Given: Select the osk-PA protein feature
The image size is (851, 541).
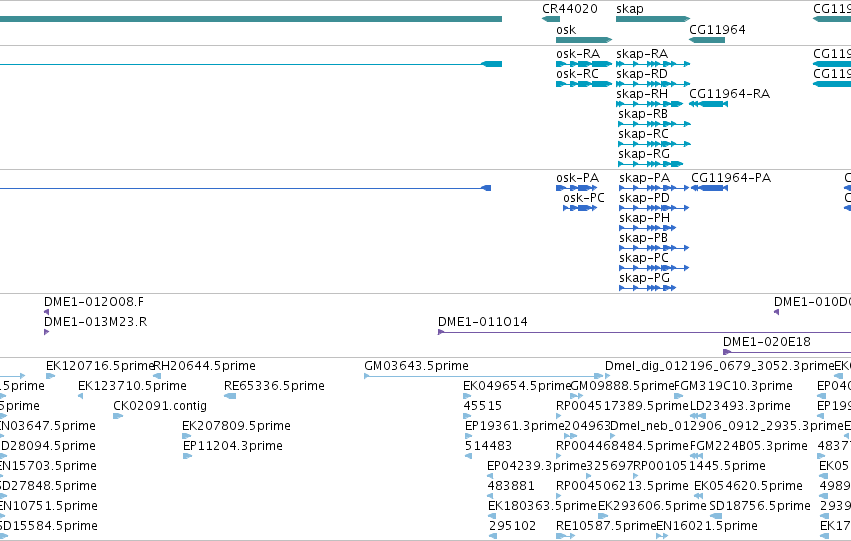Looking at the screenshot, I should tap(576, 188).
